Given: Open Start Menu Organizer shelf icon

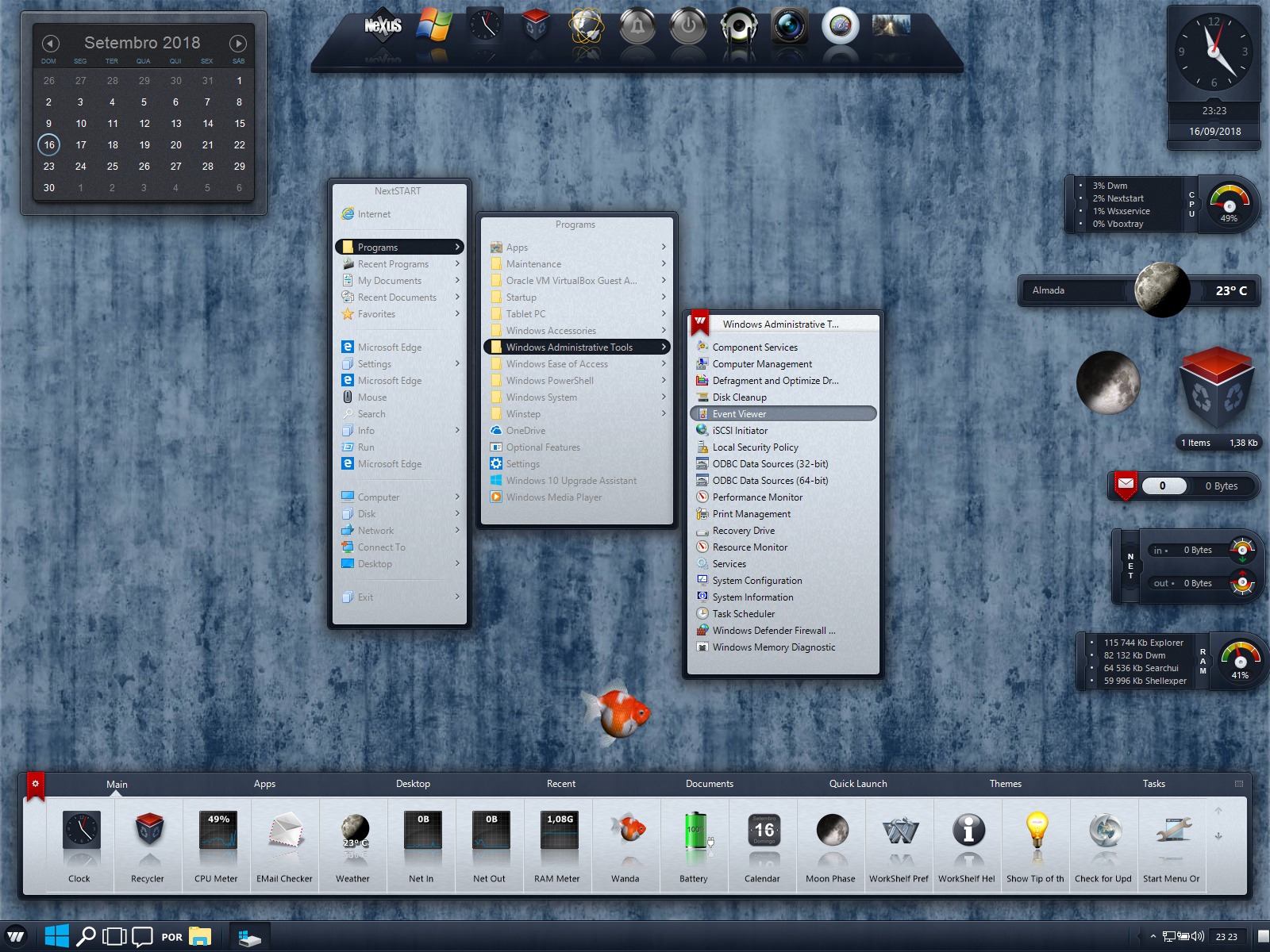Looking at the screenshot, I should point(1173,830).
